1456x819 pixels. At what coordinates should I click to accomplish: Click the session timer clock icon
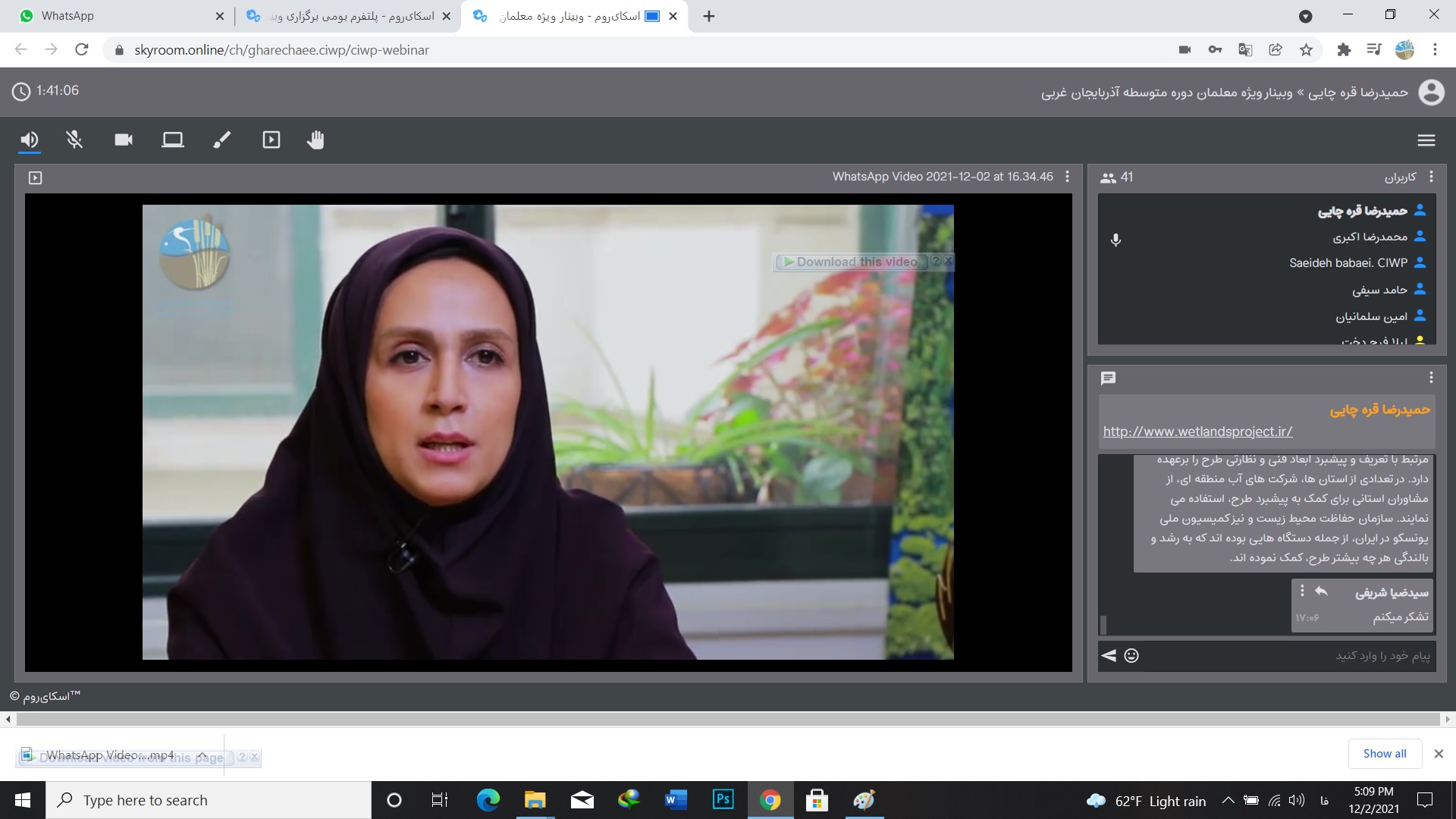click(21, 91)
